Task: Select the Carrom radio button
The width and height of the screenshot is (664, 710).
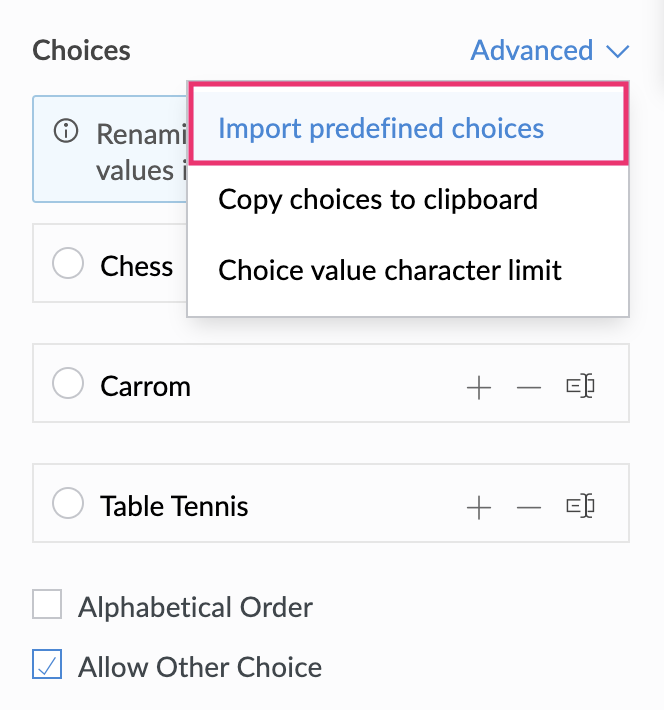Action: (68, 385)
